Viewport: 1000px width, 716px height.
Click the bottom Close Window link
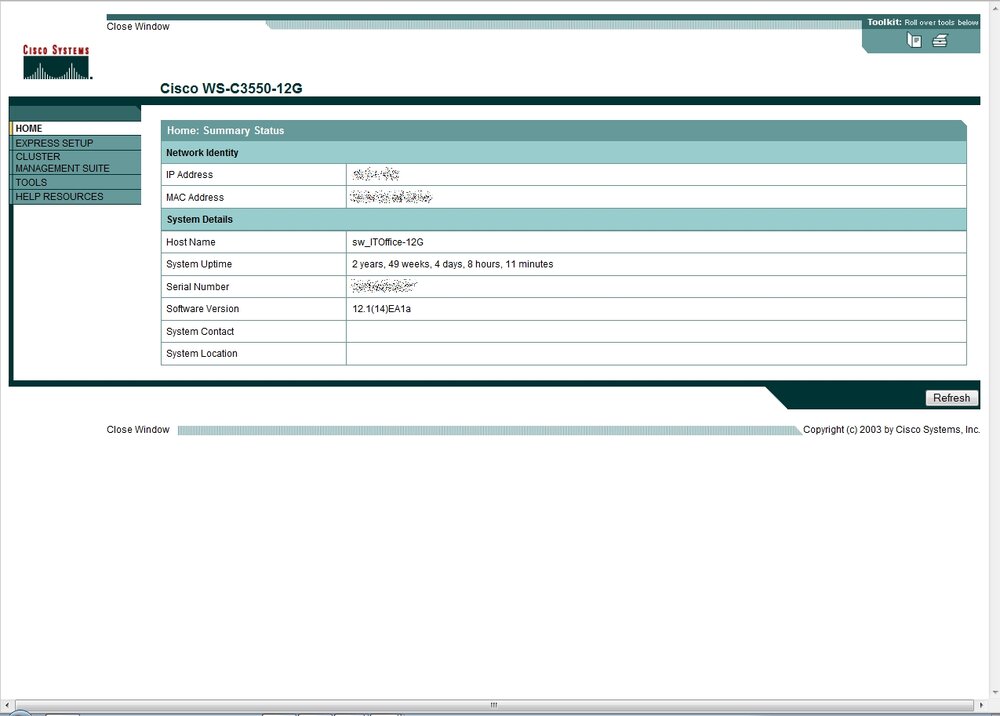138,430
